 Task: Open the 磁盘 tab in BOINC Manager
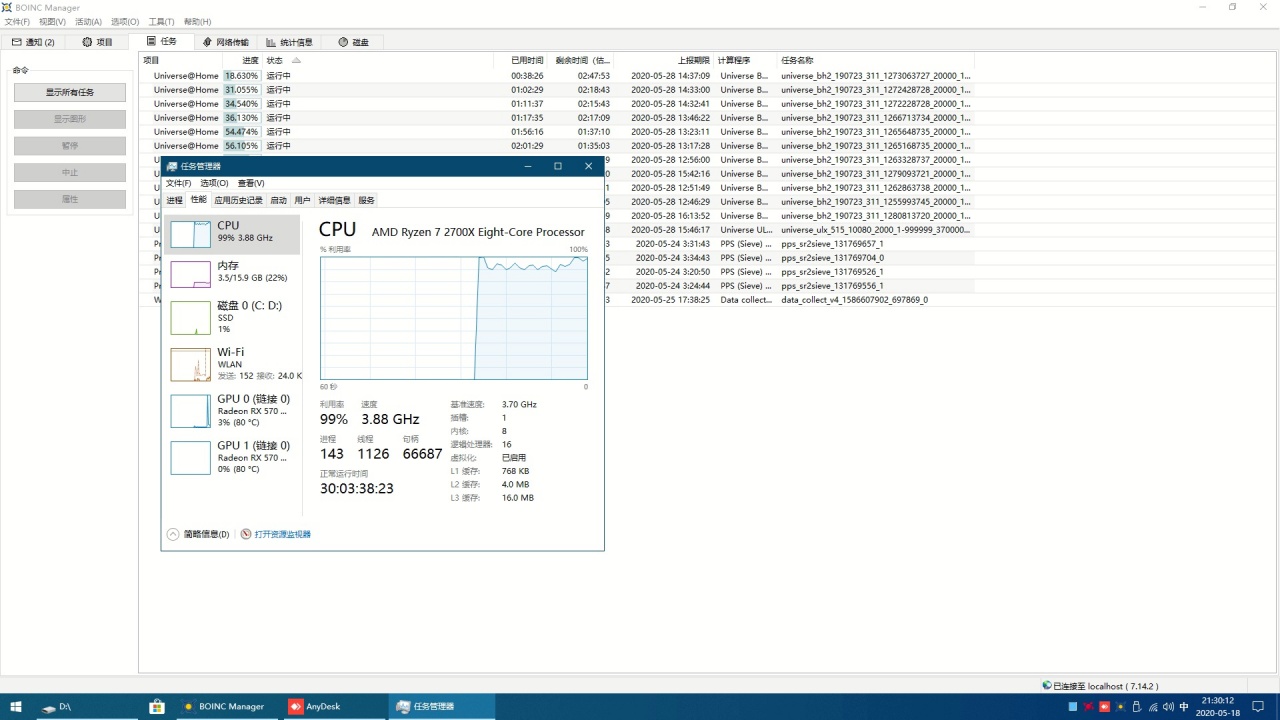point(353,42)
